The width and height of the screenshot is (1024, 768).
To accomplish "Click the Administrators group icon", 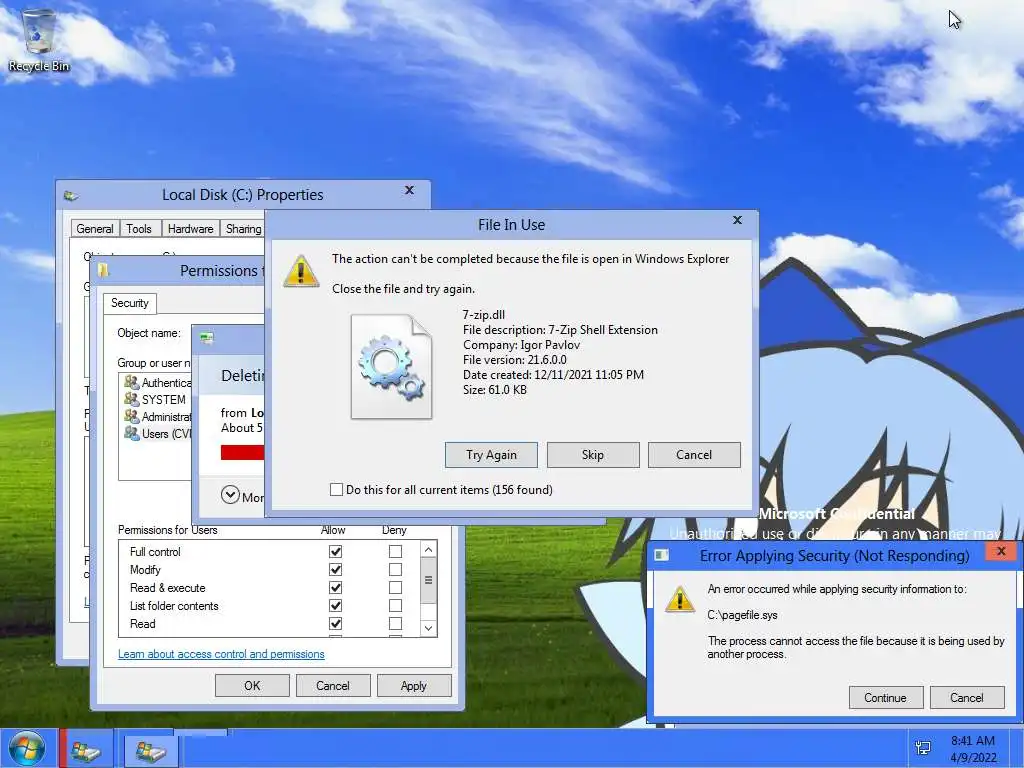I will 132,417.
